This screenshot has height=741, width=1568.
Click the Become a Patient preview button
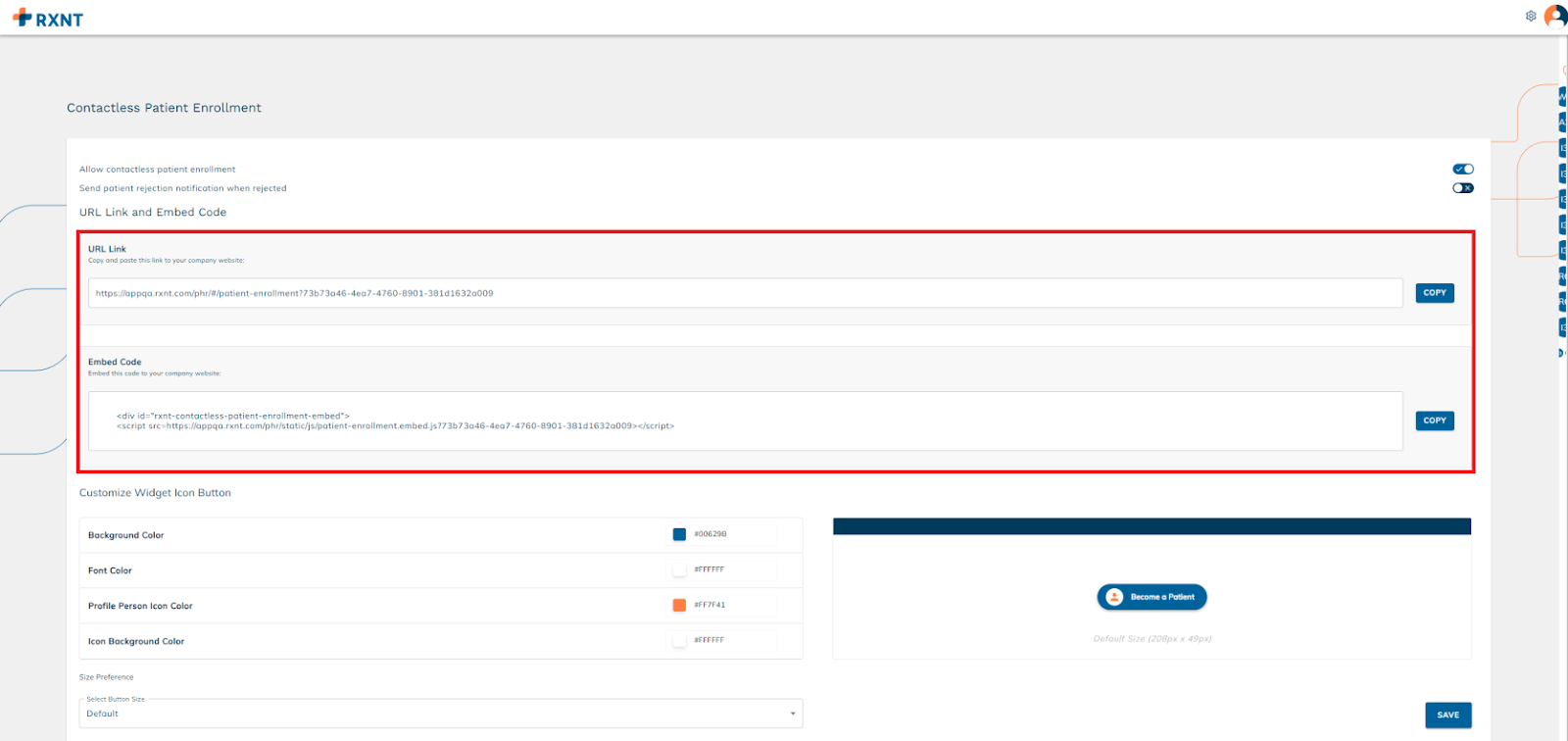1151,597
